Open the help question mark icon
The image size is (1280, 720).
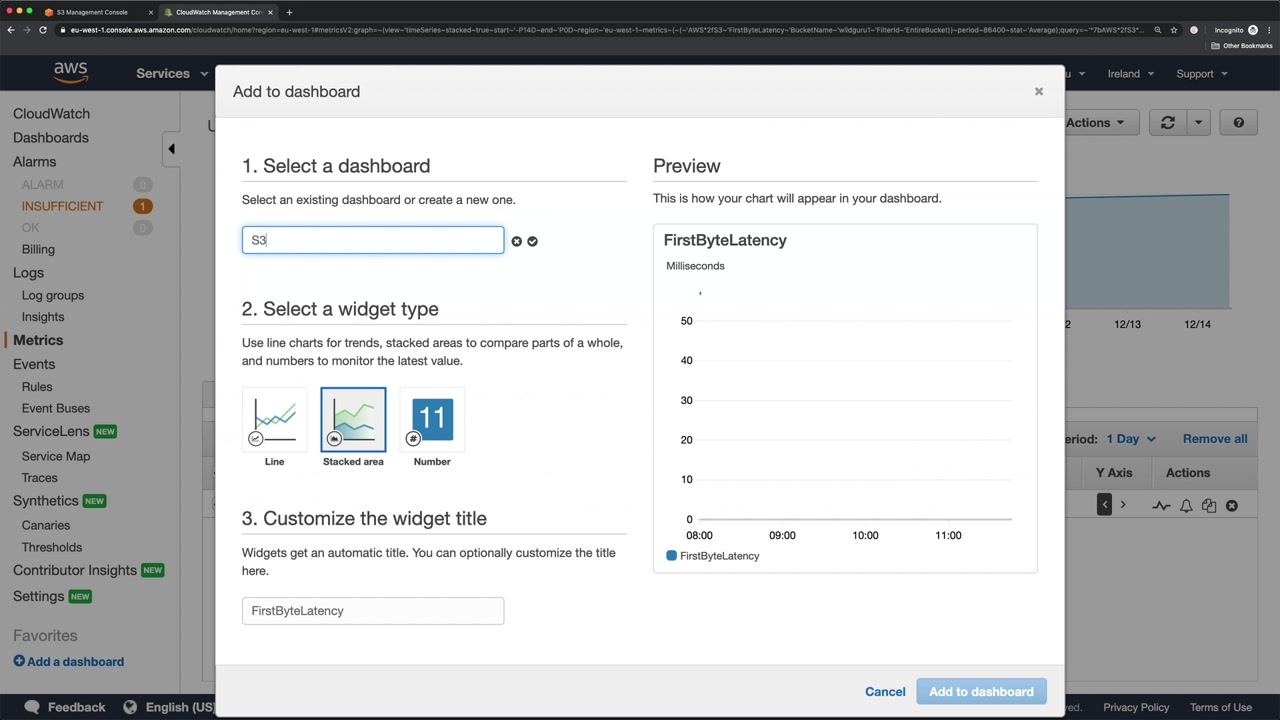tap(1238, 123)
